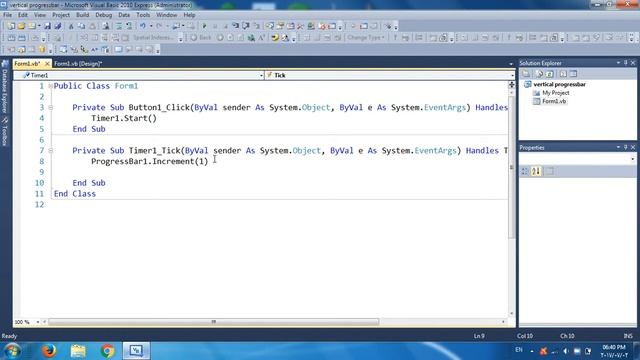Click the Uncomment selected lines icon
The width and height of the screenshot is (640, 360).
(129, 26)
